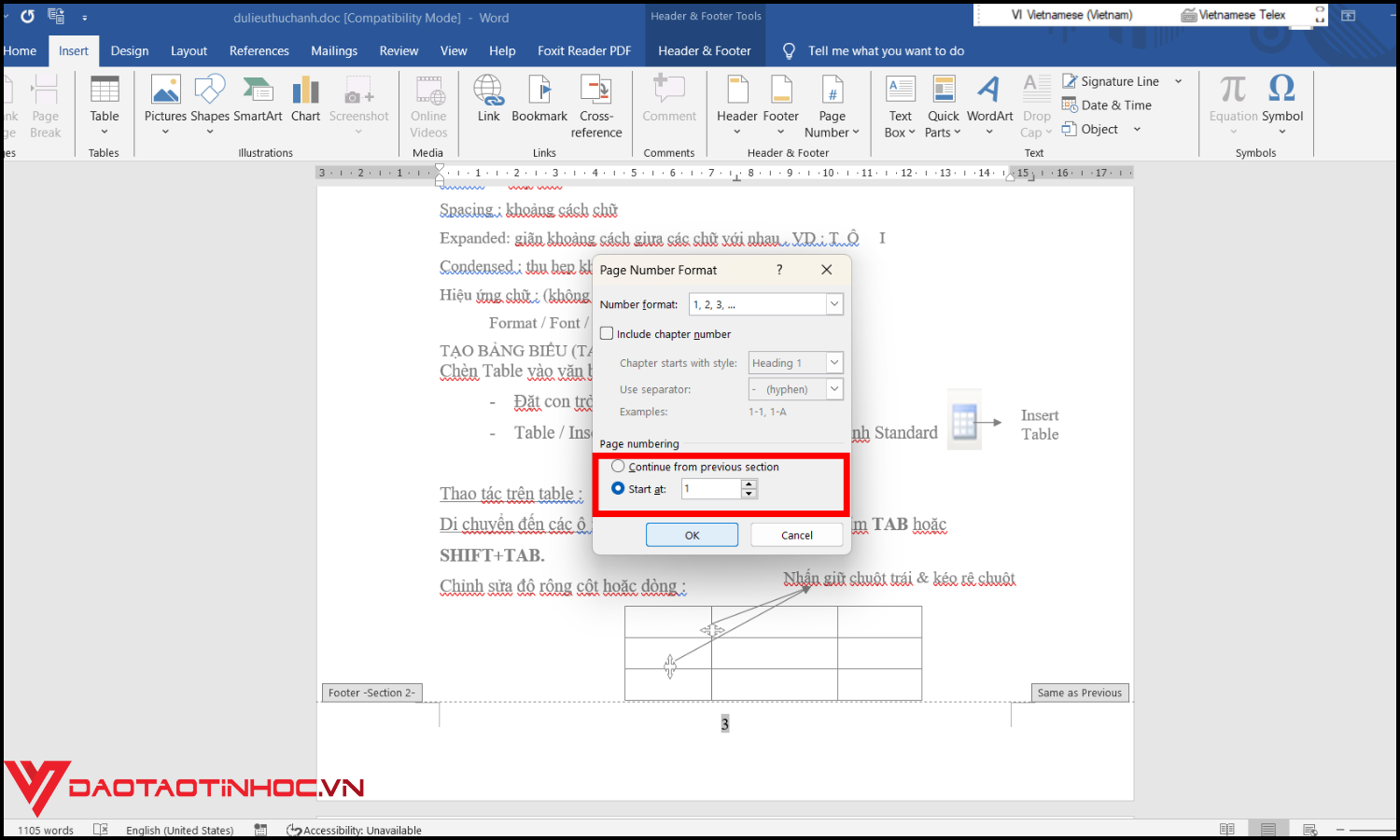The height and width of the screenshot is (840, 1400).
Task: Open the References tab
Action: [x=259, y=51]
